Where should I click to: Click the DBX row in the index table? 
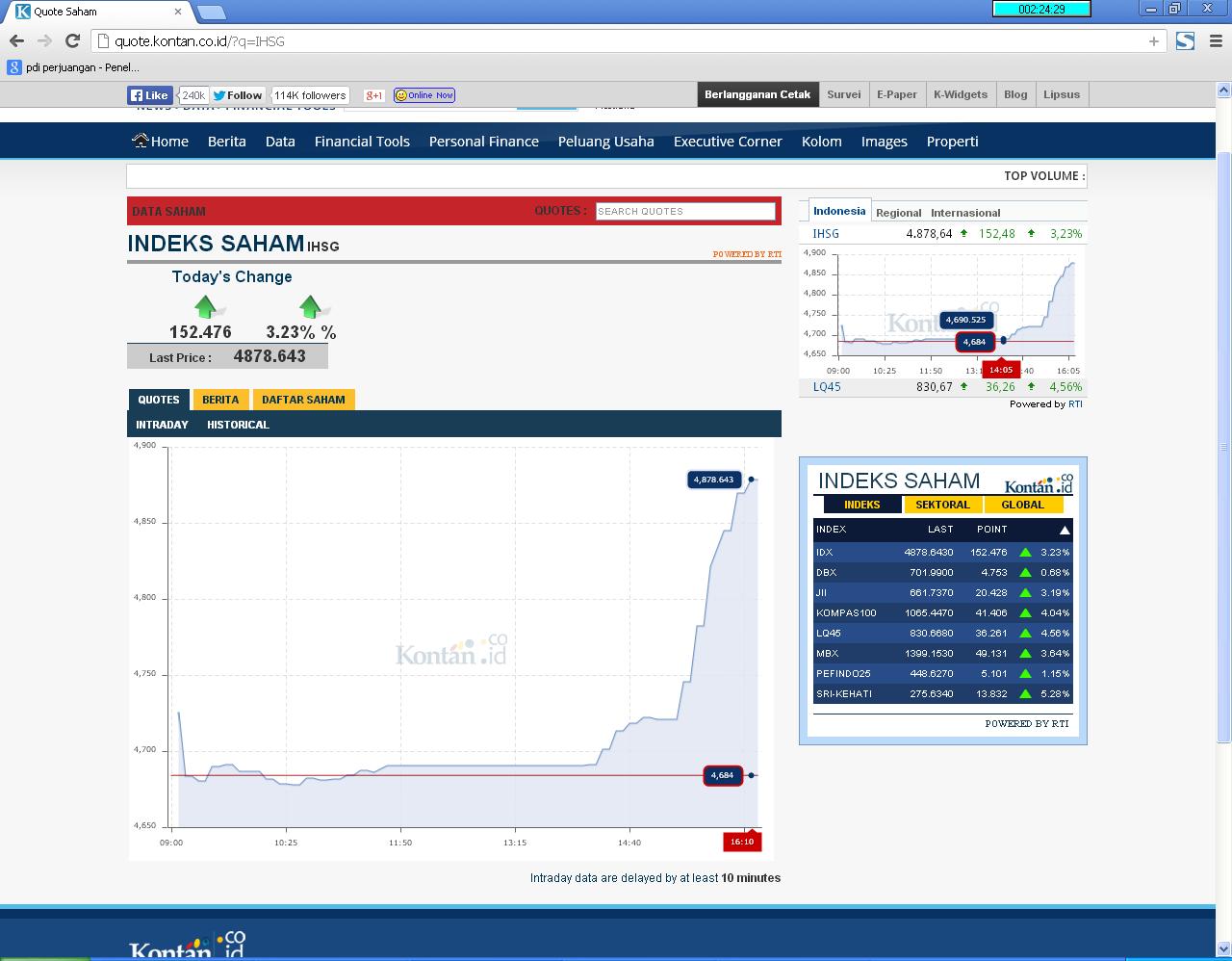point(942,572)
